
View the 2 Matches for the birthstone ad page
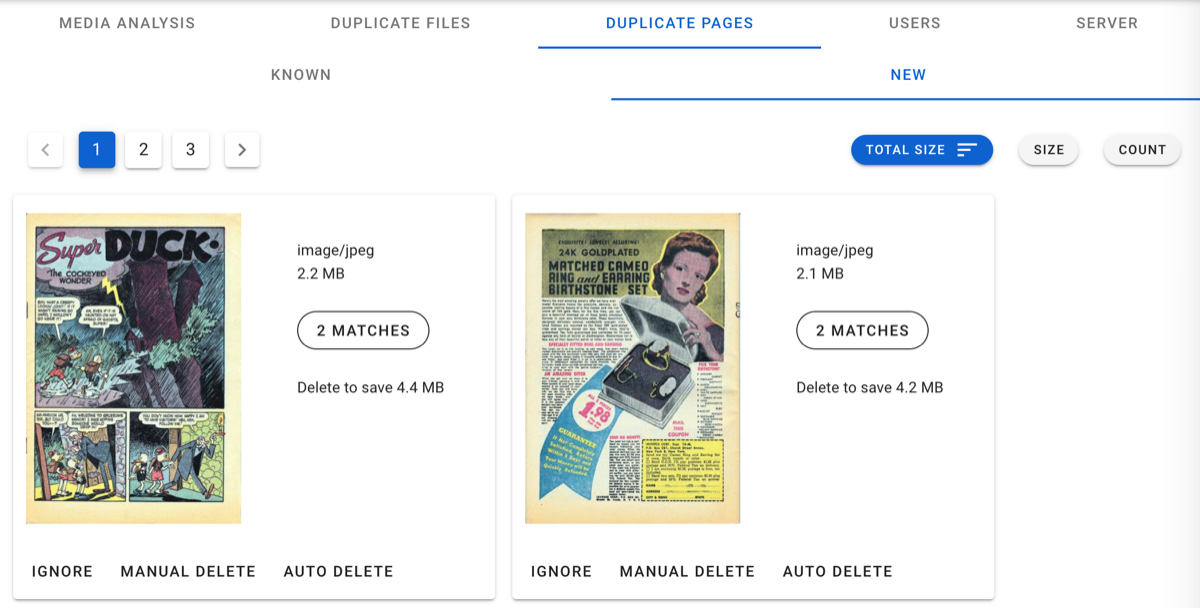(861, 330)
